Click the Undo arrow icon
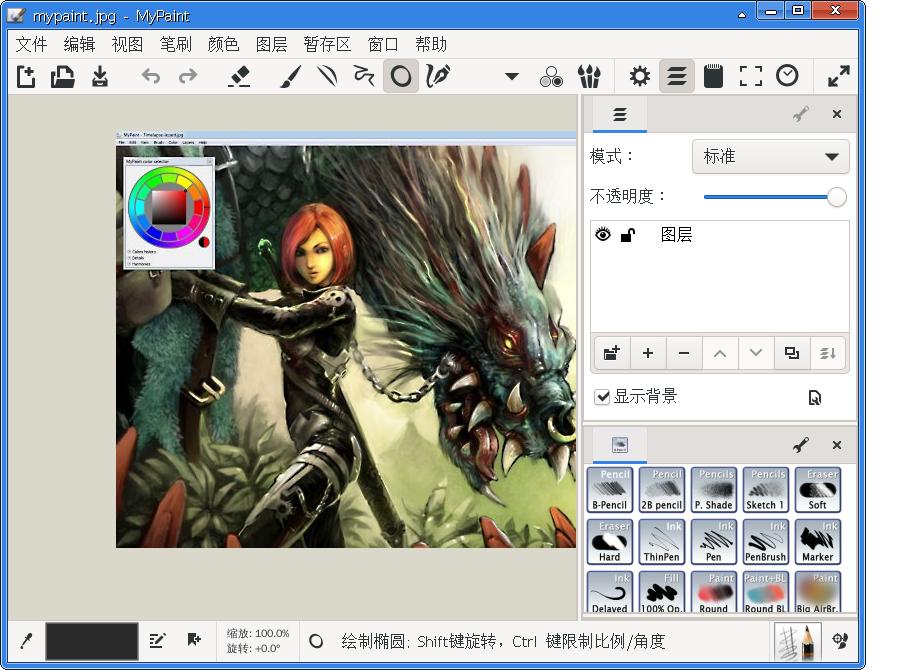The image size is (909, 670). pyautogui.click(x=151, y=76)
